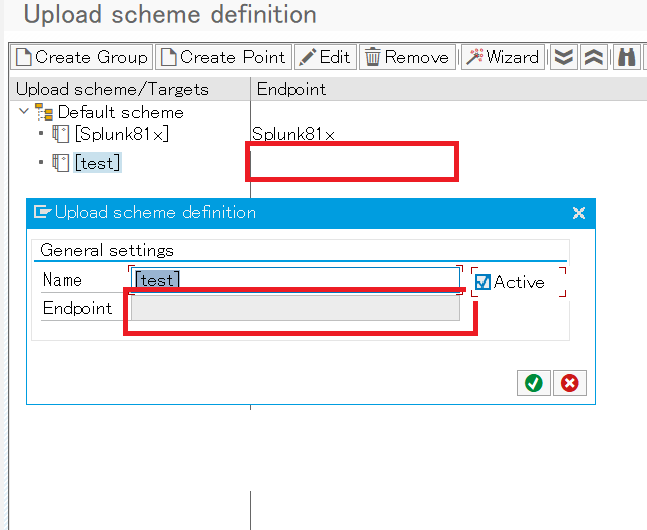647x530 pixels.
Task: Cancel dialog with red X button
Action: click(x=570, y=383)
